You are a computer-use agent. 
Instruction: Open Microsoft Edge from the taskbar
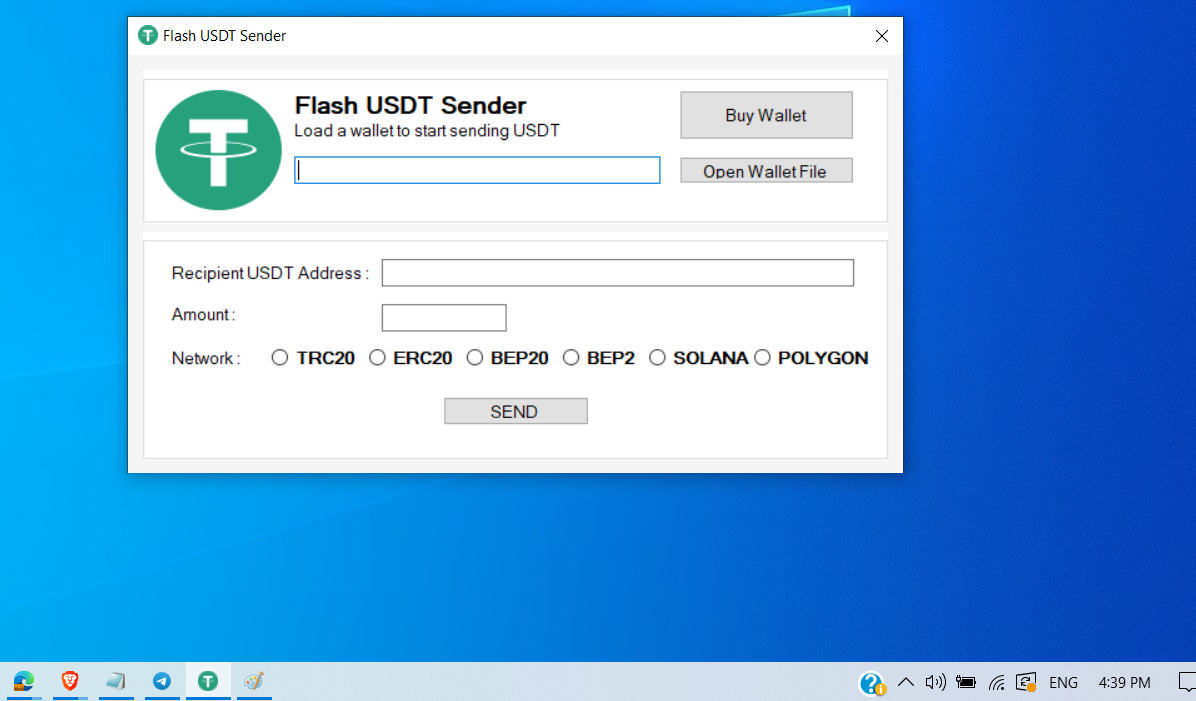click(24, 681)
